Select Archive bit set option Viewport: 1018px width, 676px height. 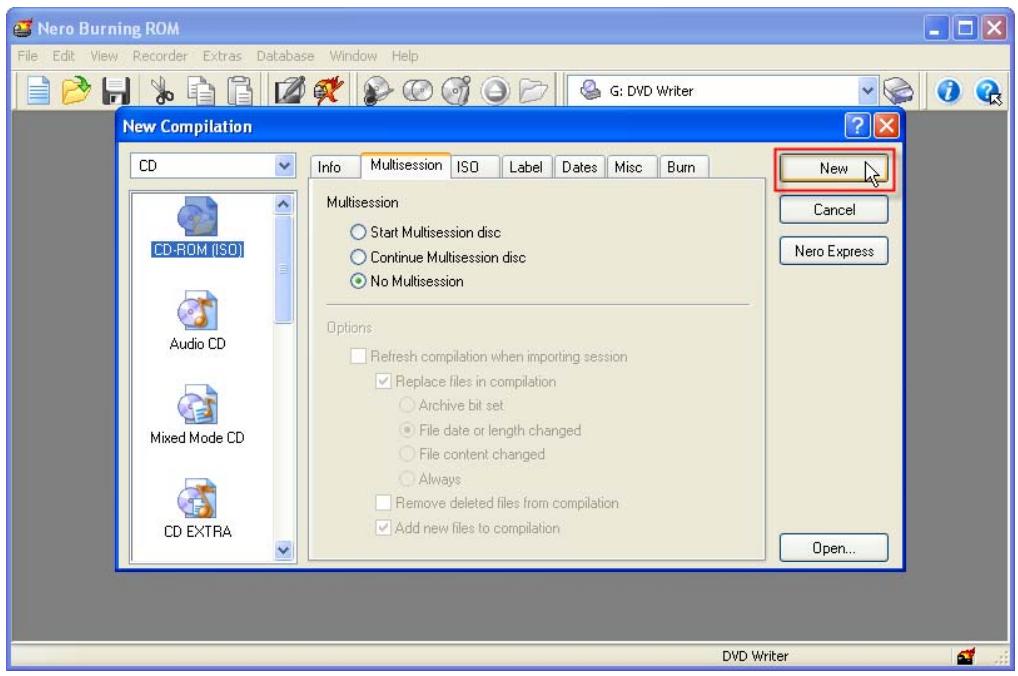coord(452,405)
